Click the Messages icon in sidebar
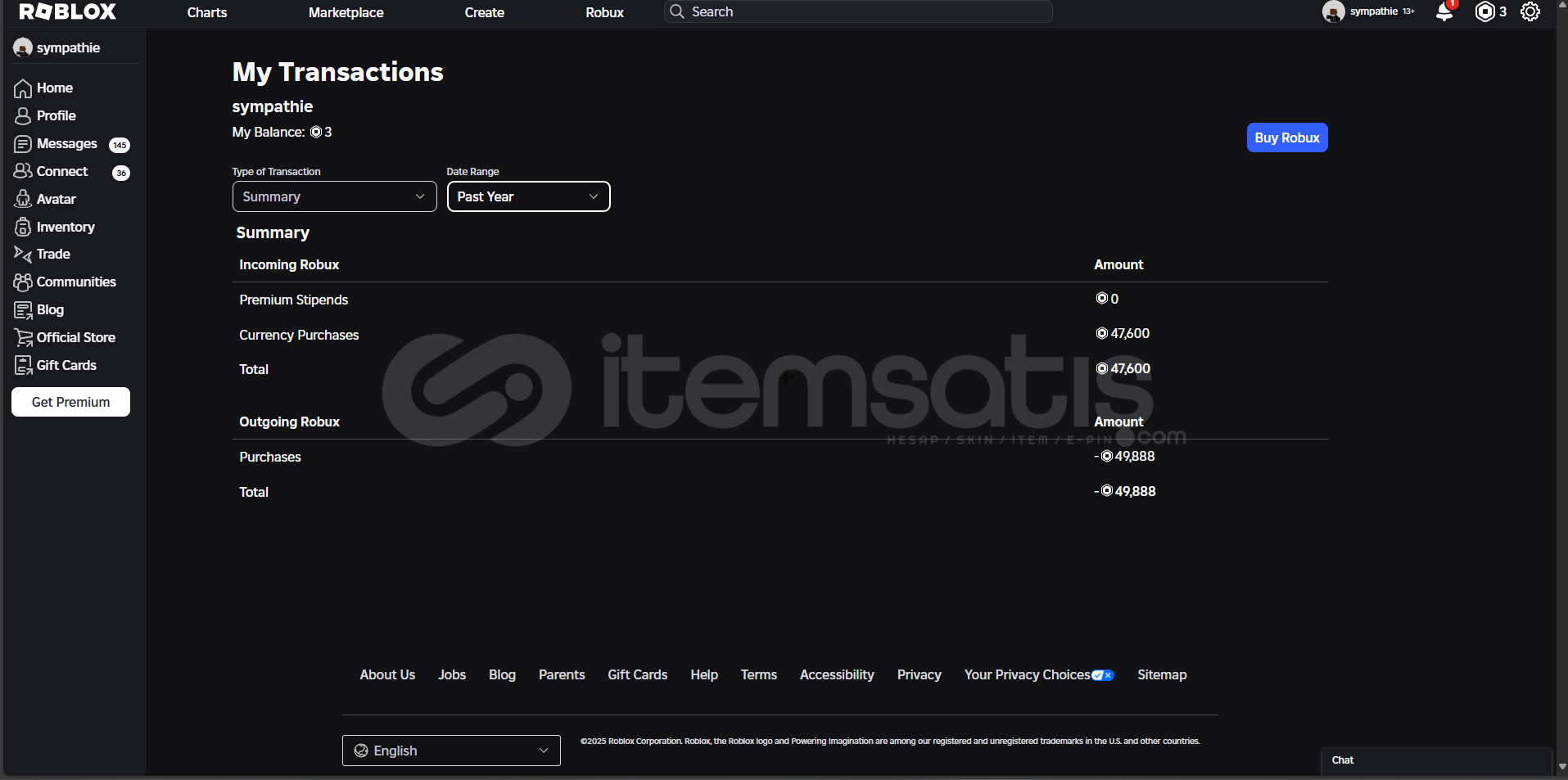Image resolution: width=1568 pixels, height=780 pixels. [23, 144]
